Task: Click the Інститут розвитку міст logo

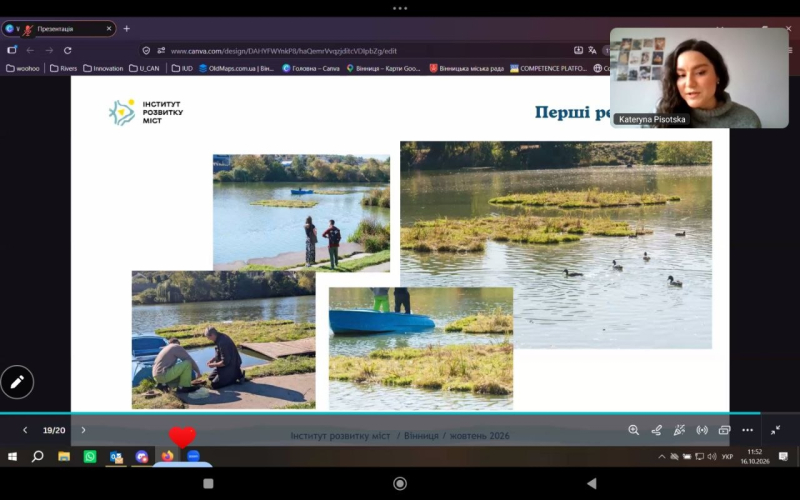Action: (146, 112)
